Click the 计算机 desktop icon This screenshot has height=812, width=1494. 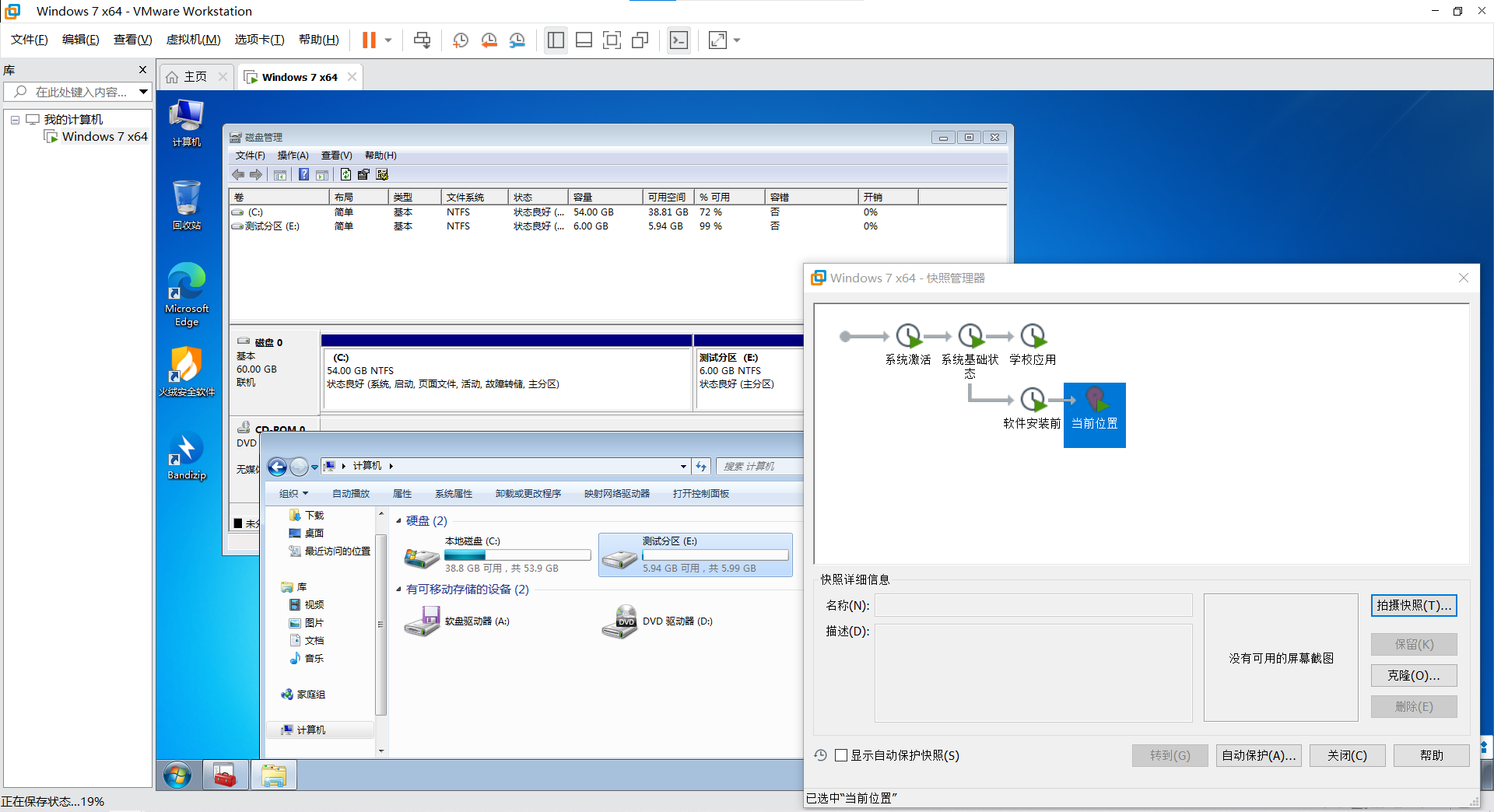click(187, 123)
